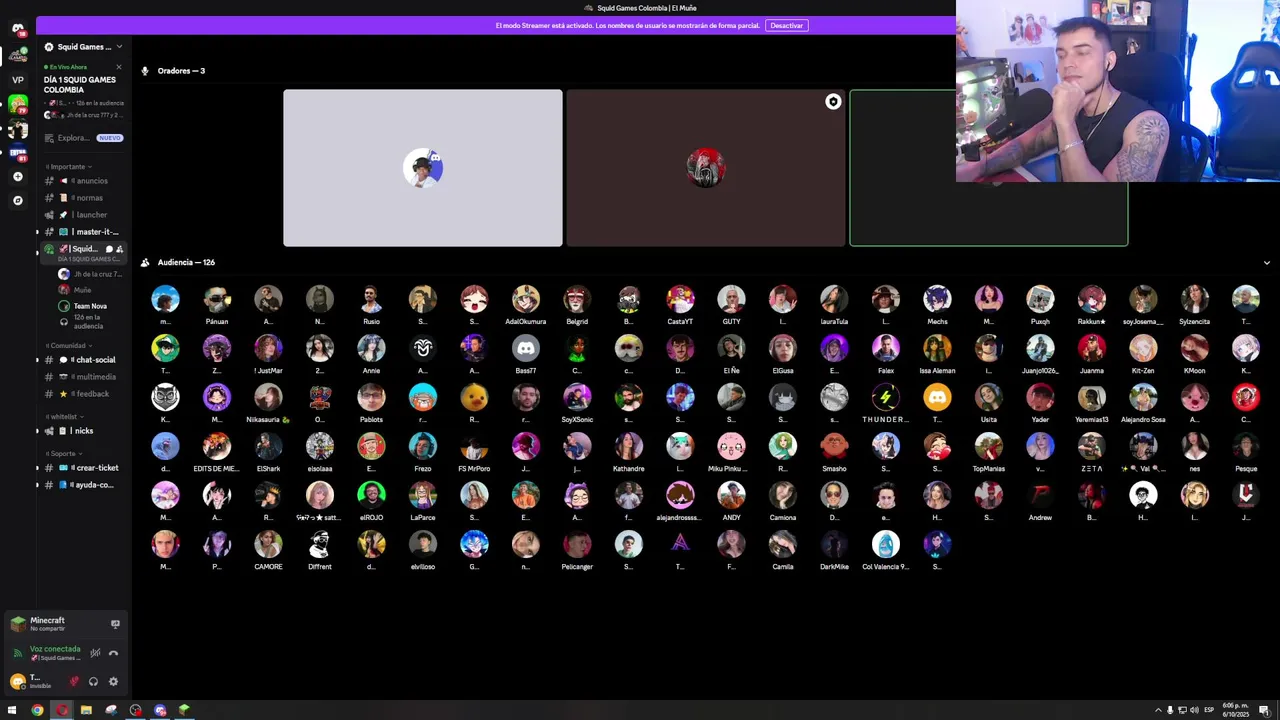Open the green server icon with 79 badge
This screenshot has width=1280, height=720.
point(17,104)
